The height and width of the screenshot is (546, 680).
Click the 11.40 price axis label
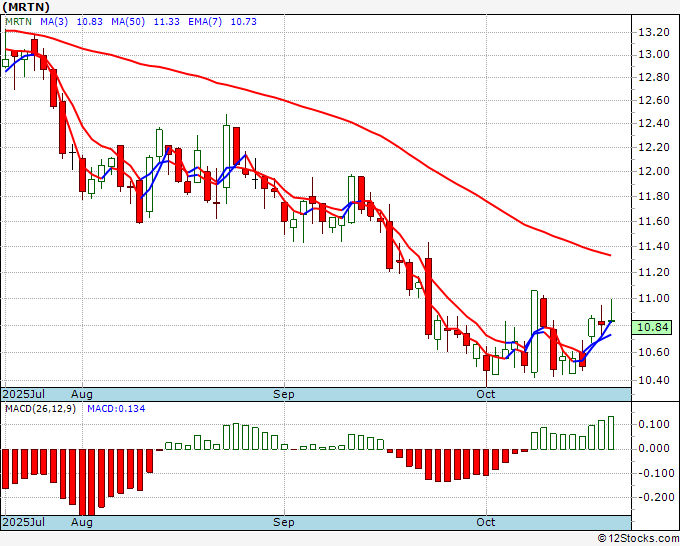tap(654, 246)
